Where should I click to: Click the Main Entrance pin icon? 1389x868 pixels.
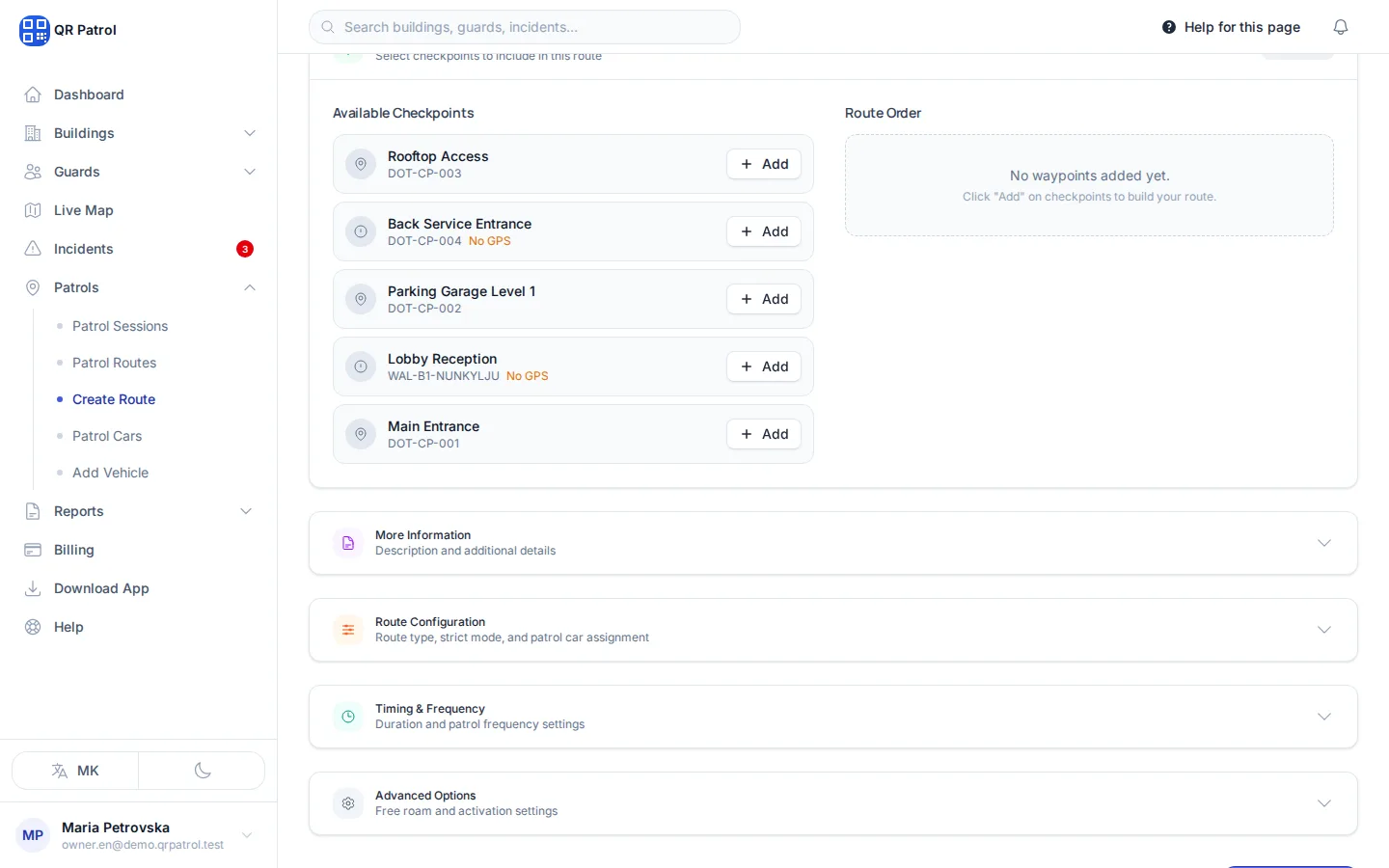(361, 434)
